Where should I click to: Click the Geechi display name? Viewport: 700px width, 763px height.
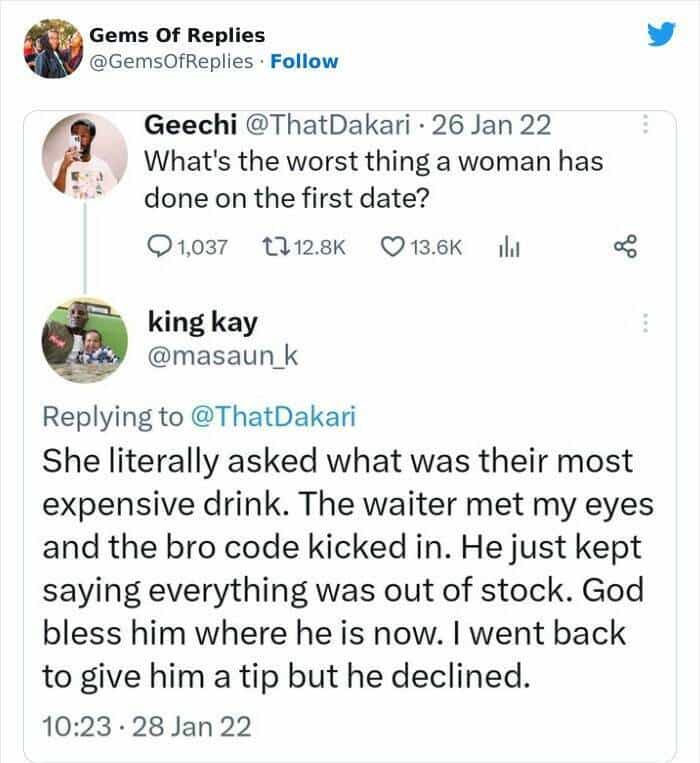(x=191, y=126)
